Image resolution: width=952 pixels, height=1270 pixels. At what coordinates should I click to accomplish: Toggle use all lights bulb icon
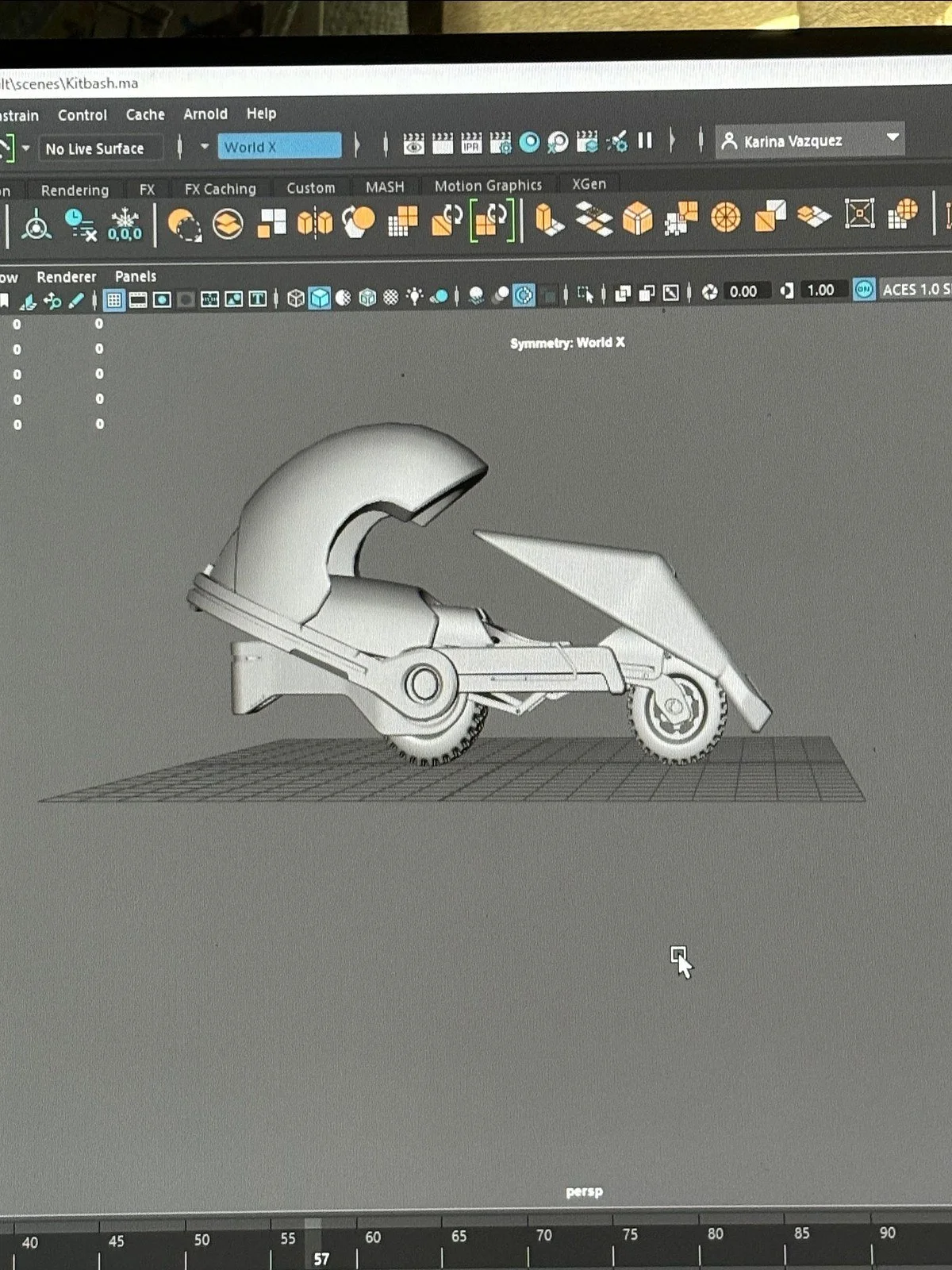coord(414,297)
